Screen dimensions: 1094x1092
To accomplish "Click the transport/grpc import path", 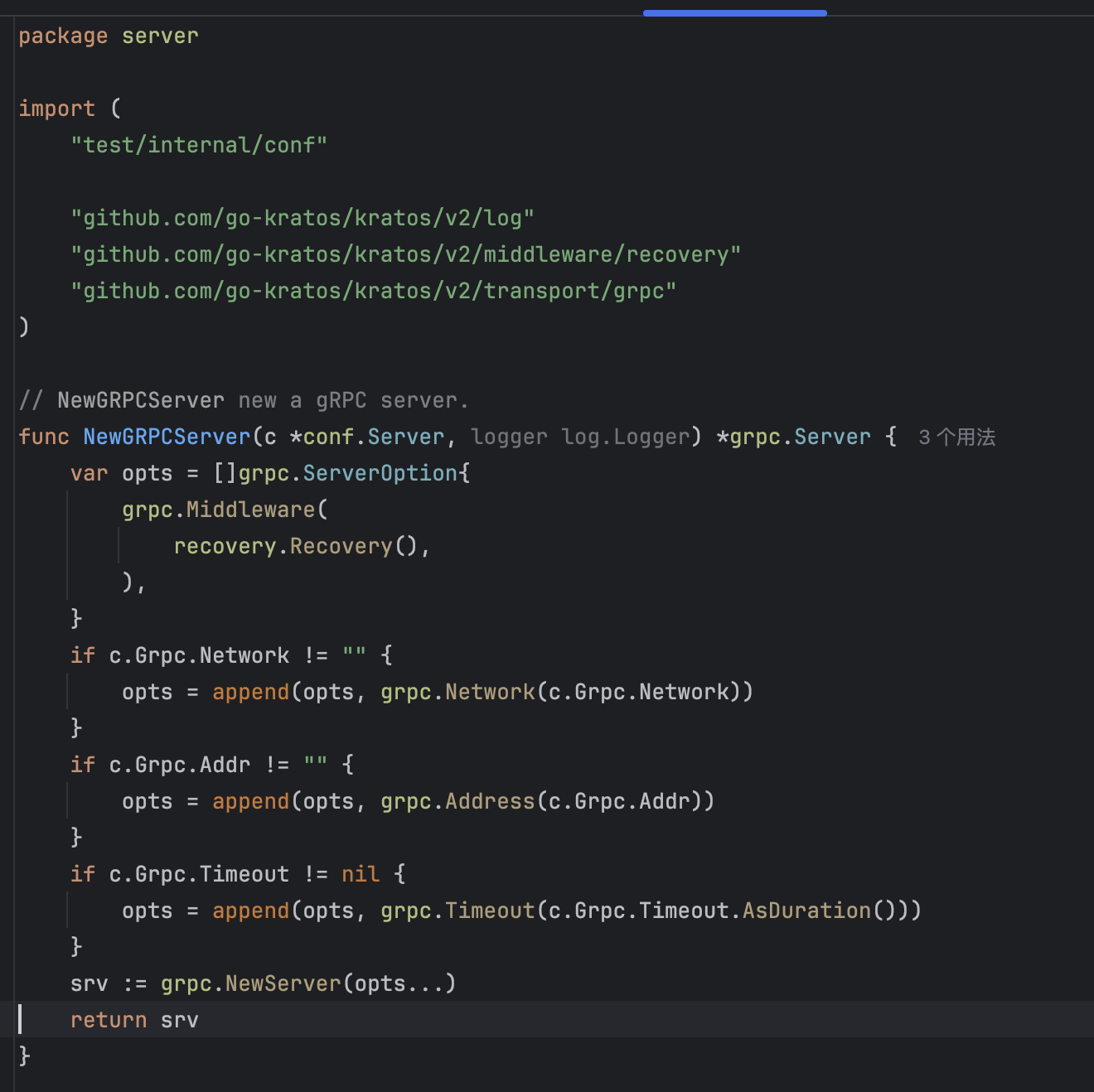I will tap(373, 291).
